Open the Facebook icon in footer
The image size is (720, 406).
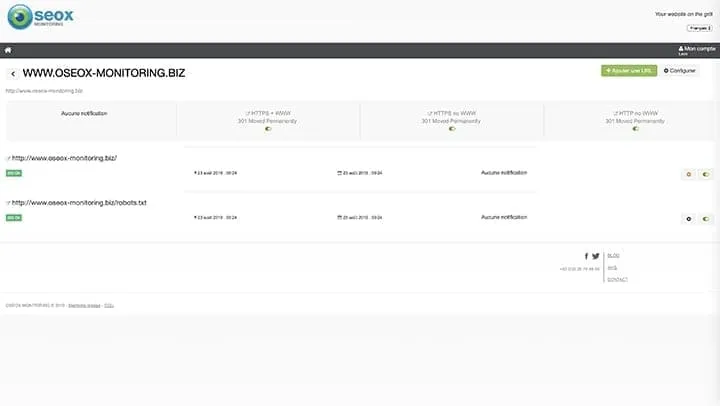[586, 256]
